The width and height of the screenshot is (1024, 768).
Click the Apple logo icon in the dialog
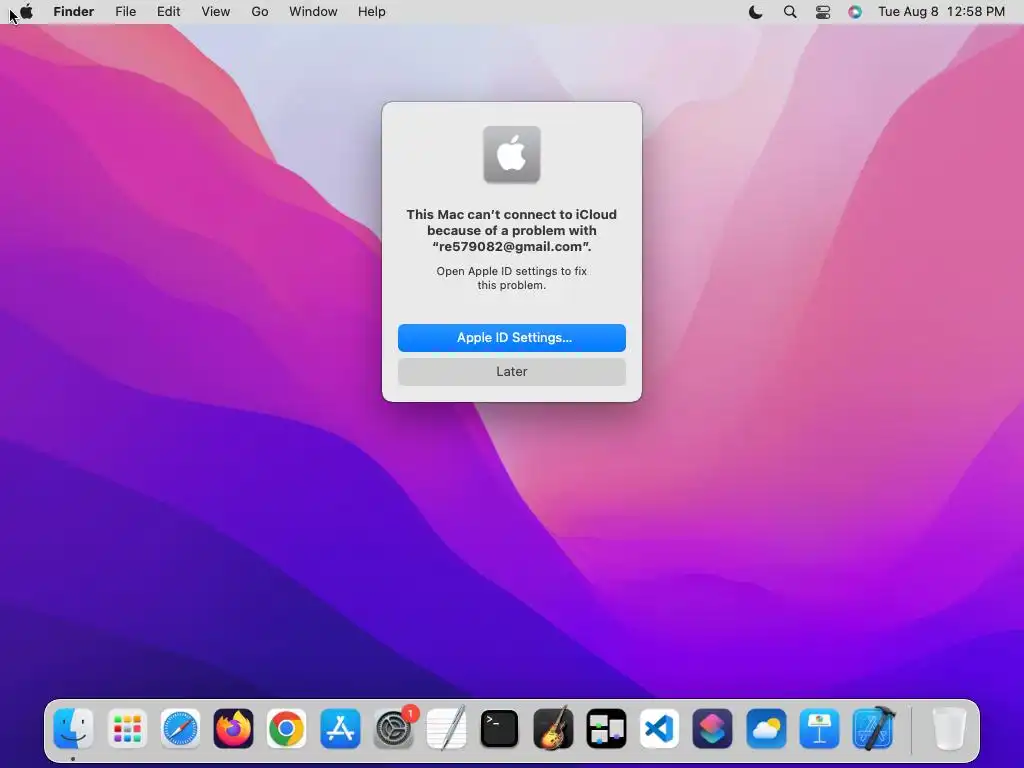point(512,155)
